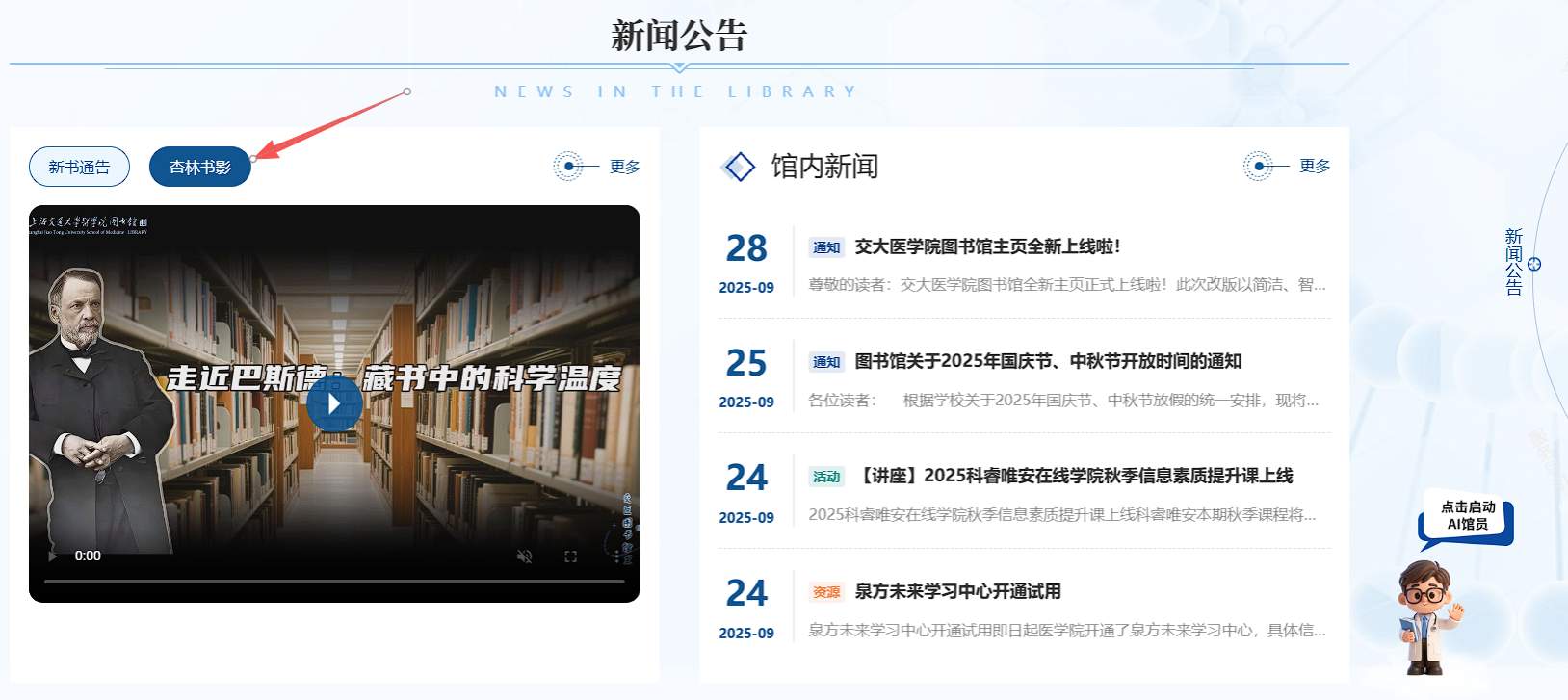The width and height of the screenshot is (1568, 700).
Task: Click the diamond icon beside 馆内新闻 heading
Action: pyautogui.click(x=739, y=167)
